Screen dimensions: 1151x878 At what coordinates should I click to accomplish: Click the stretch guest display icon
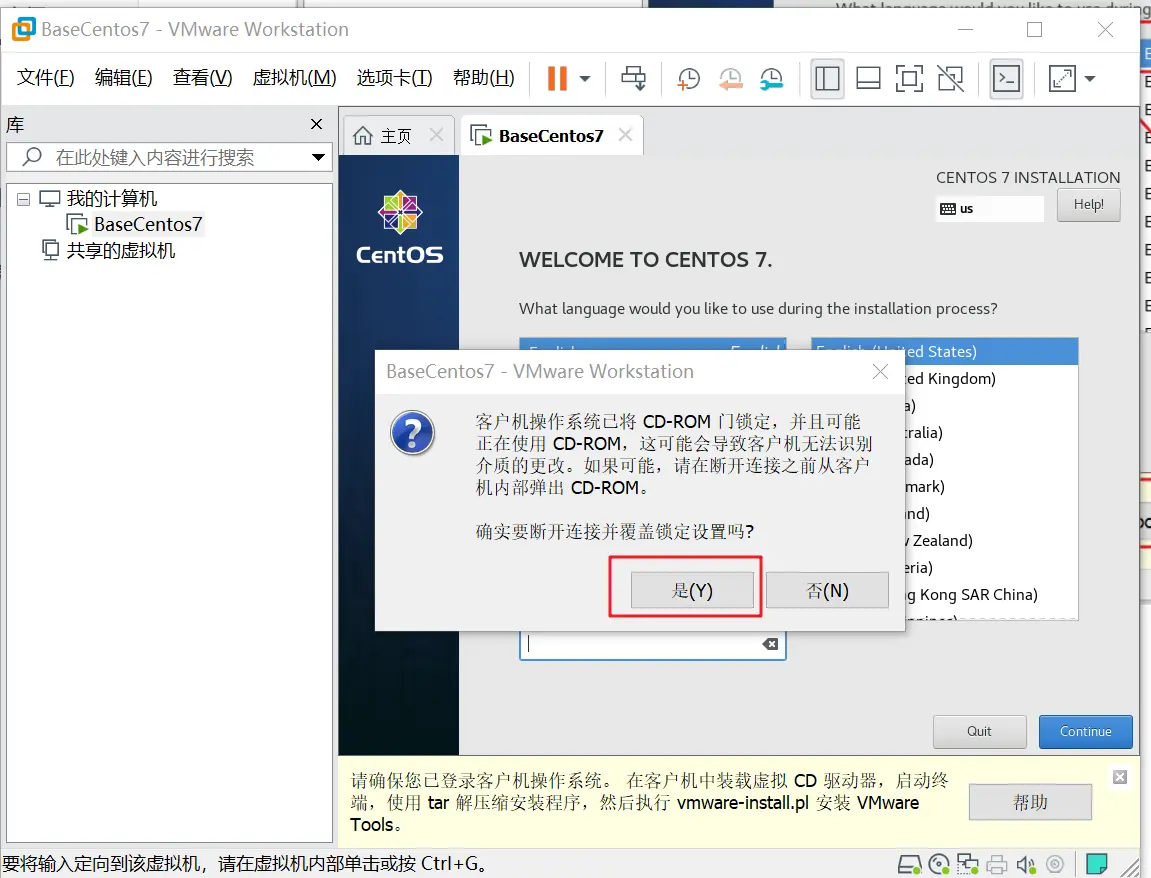click(x=1062, y=79)
